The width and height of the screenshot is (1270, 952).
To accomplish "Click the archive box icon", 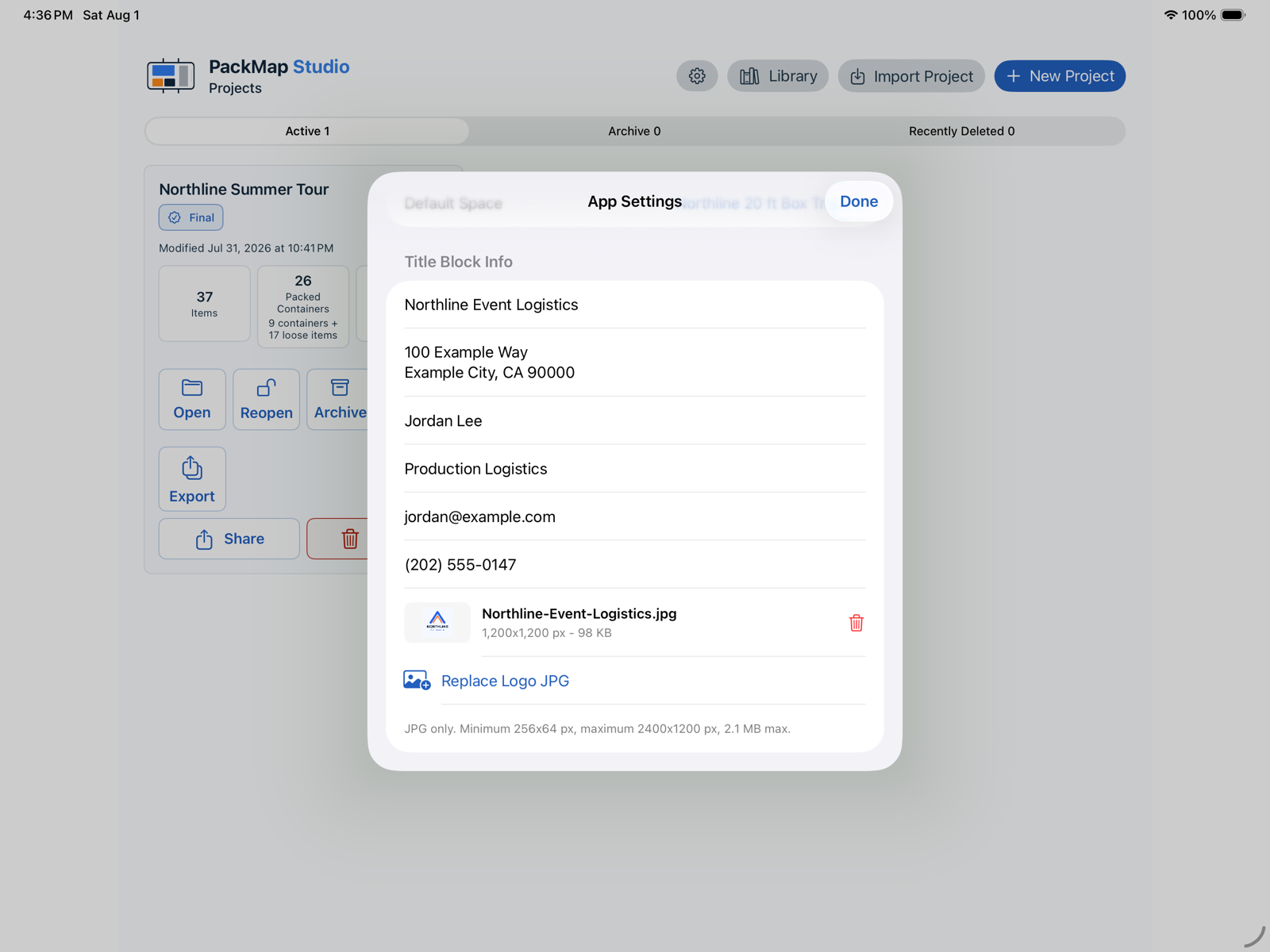I will 340,388.
